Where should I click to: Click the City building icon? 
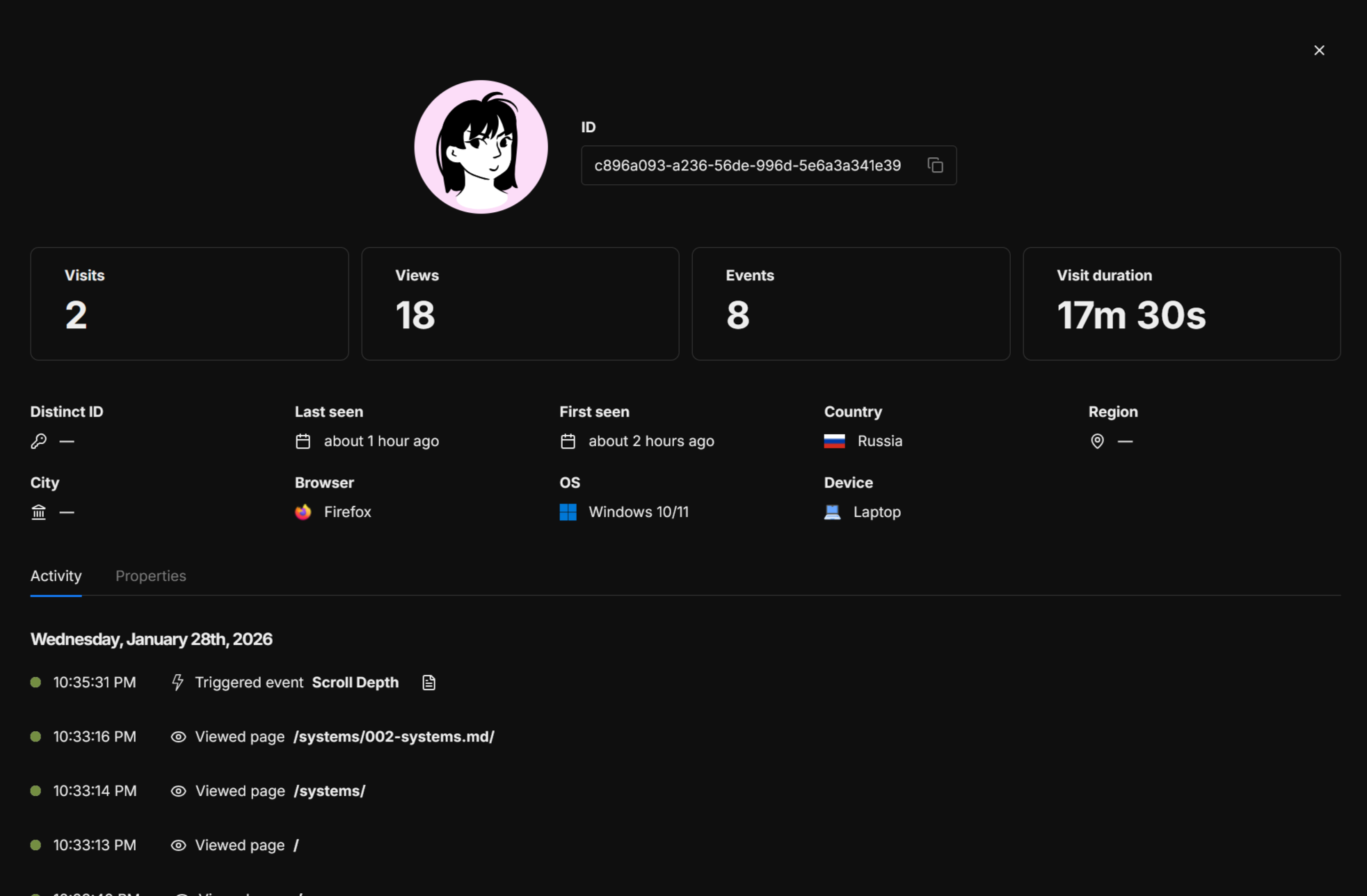39,512
